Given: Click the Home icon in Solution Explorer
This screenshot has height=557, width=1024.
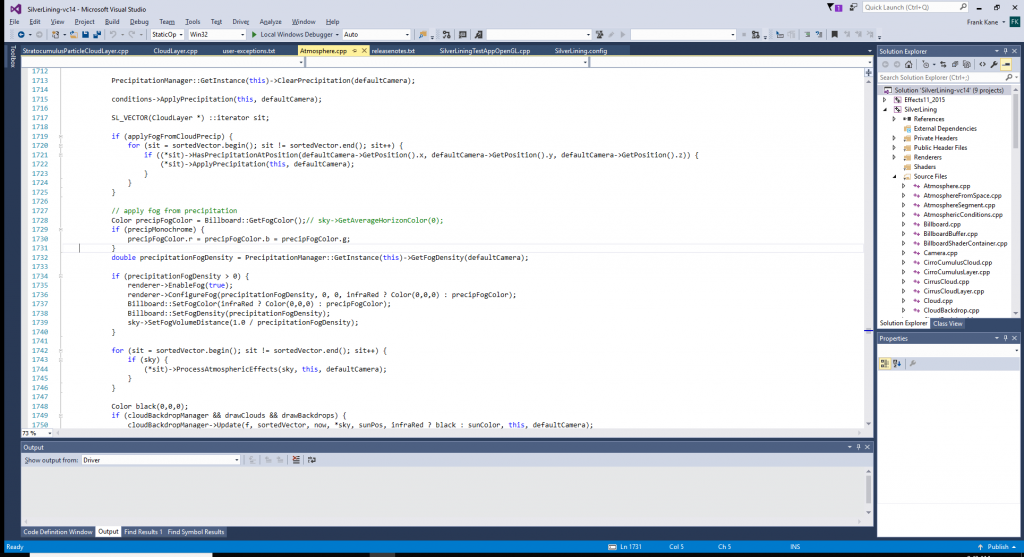Looking at the screenshot, I should pyautogui.click(x=909, y=64).
